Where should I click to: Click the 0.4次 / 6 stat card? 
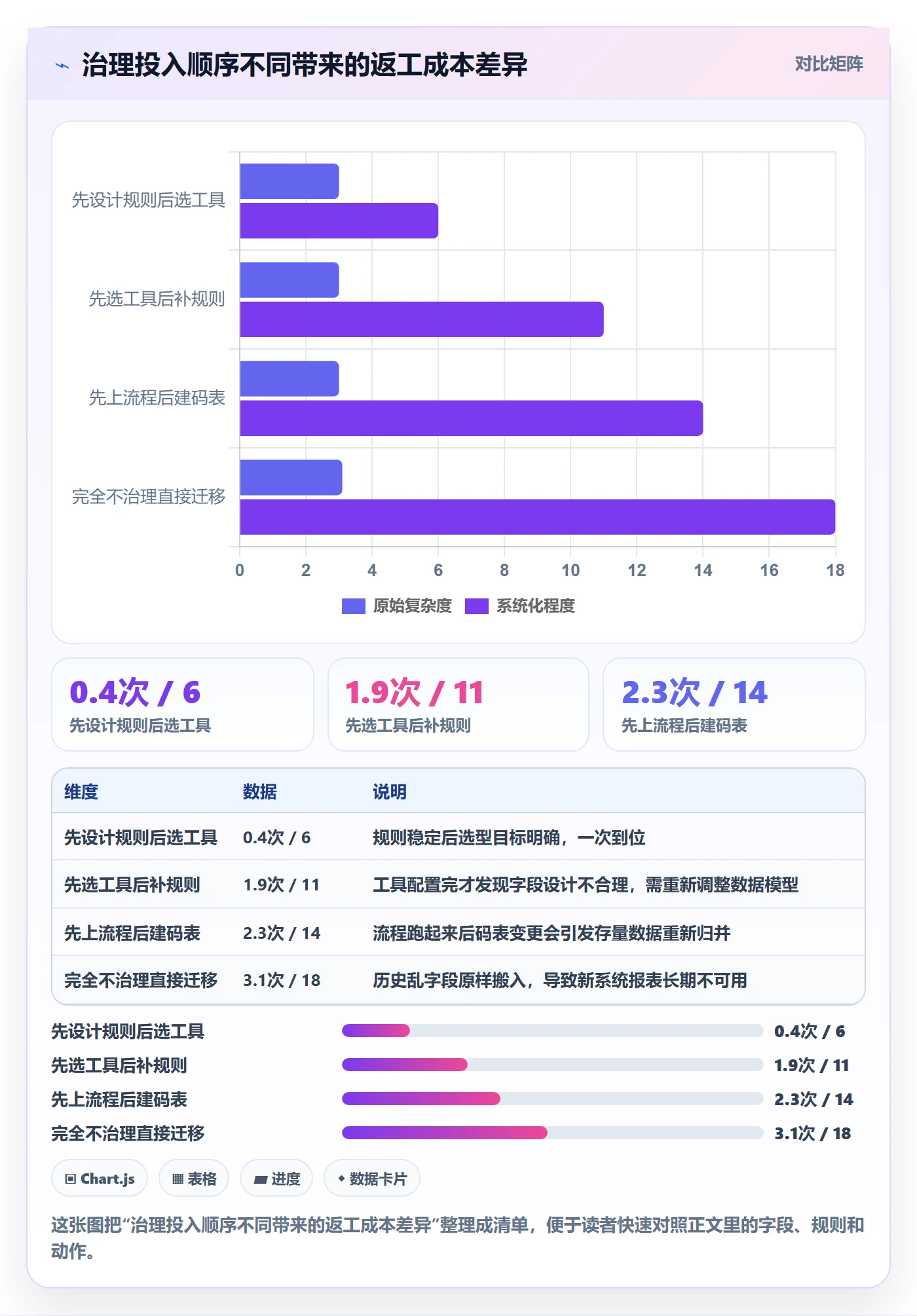coord(183,704)
